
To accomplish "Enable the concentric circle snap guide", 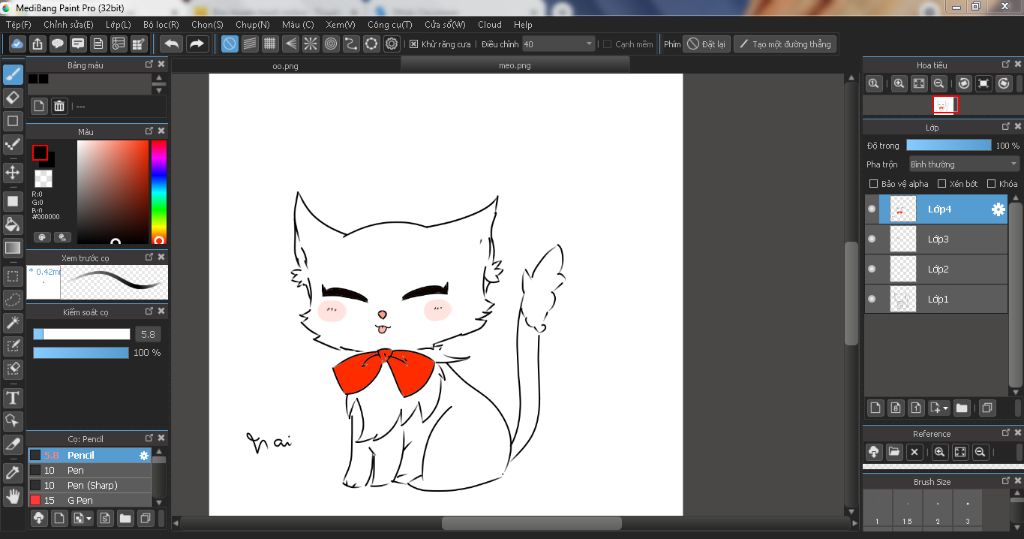I will [331, 44].
